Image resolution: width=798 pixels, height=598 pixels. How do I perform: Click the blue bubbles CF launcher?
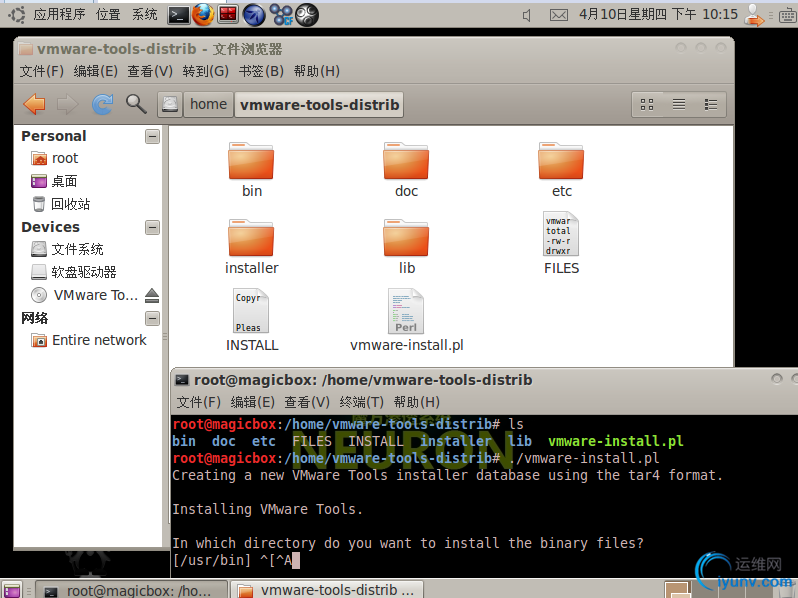pyautogui.click(x=281, y=15)
